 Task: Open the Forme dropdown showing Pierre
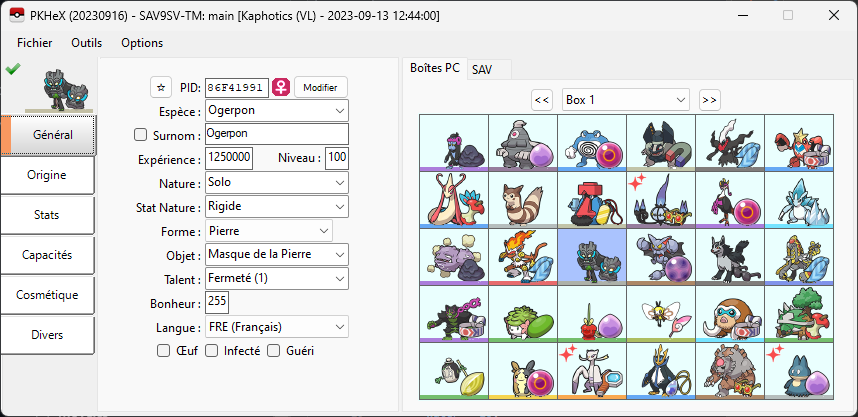pos(269,230)
